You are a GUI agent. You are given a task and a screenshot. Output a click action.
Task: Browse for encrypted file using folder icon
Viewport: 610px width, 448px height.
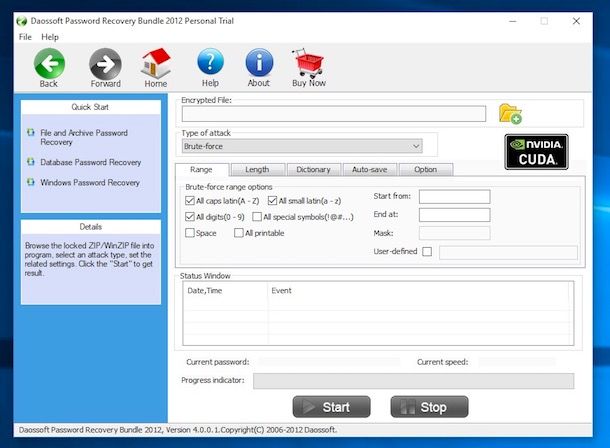pos(510,114)
